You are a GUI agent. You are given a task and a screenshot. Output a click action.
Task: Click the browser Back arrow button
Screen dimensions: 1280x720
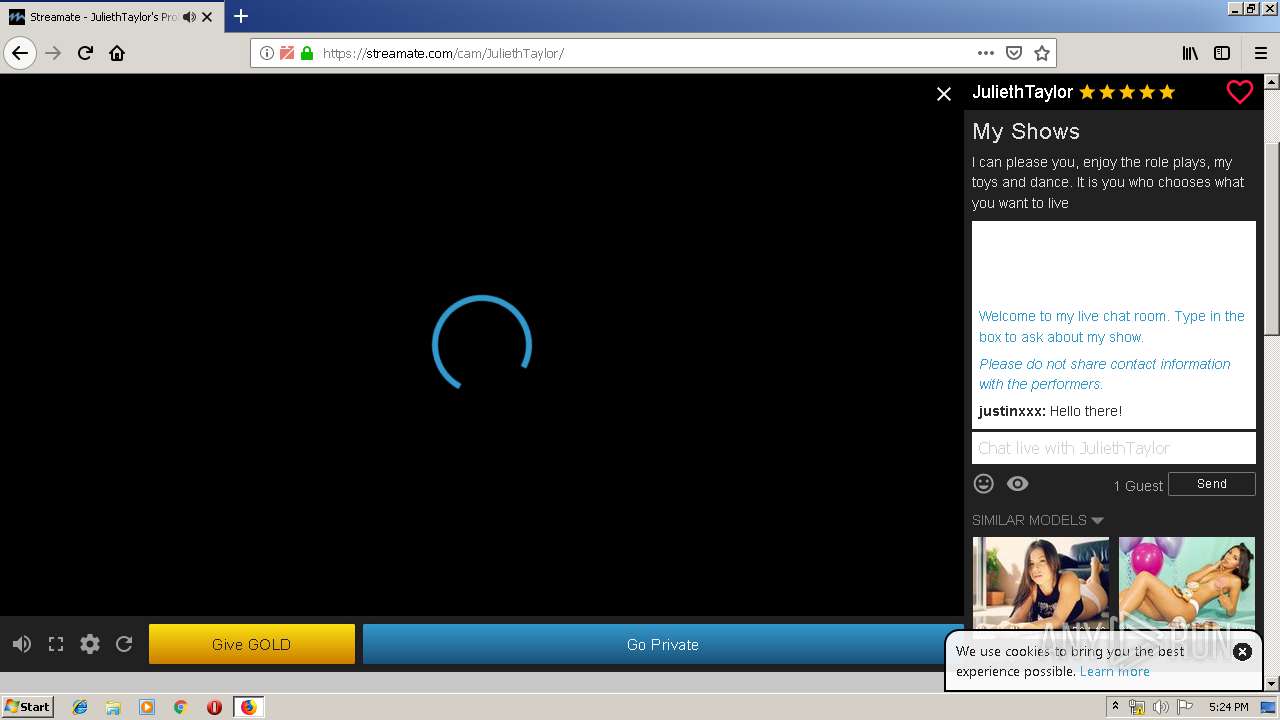click(20, 53)
